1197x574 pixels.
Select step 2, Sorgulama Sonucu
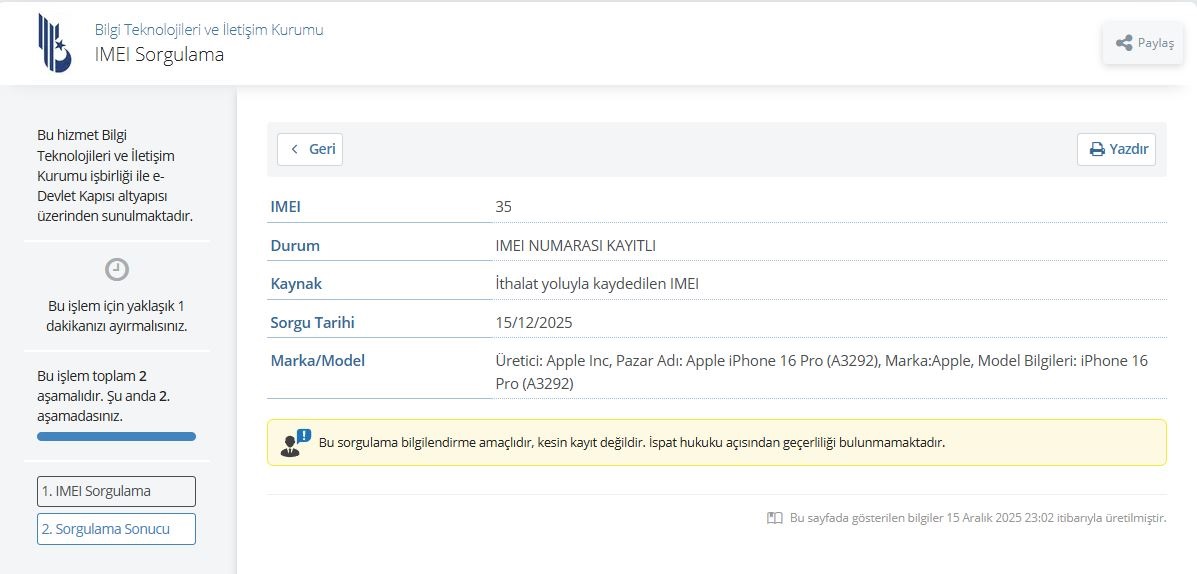tap(116, 529)
